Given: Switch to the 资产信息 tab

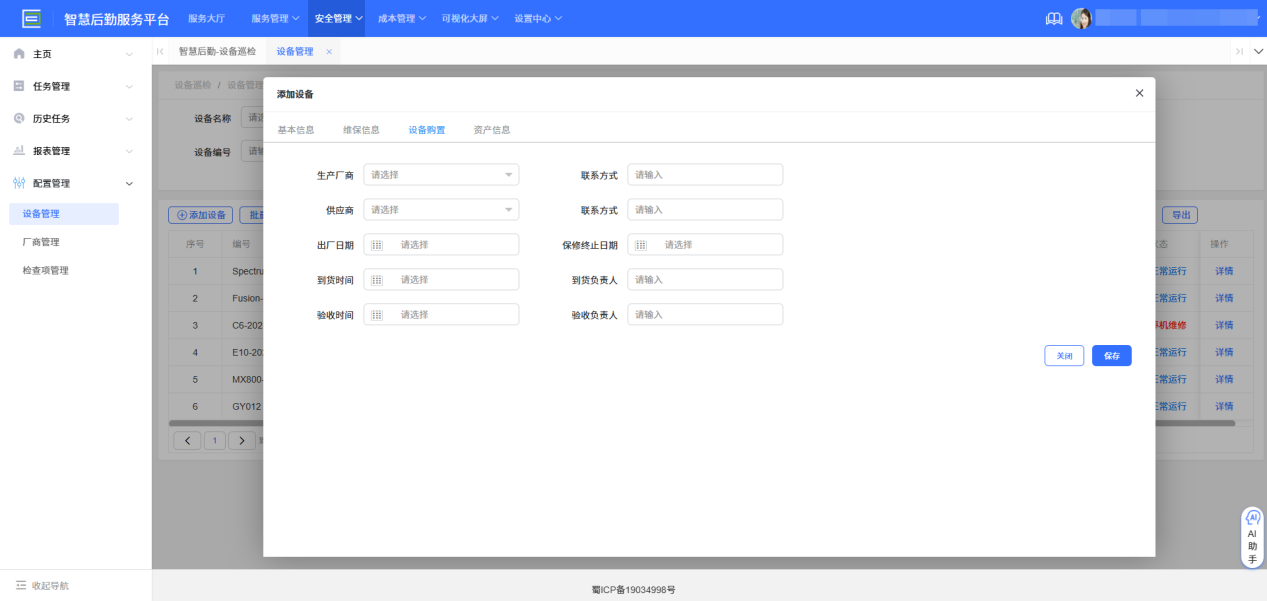Looking at the screenshot, I should click(x=492, y=129).
